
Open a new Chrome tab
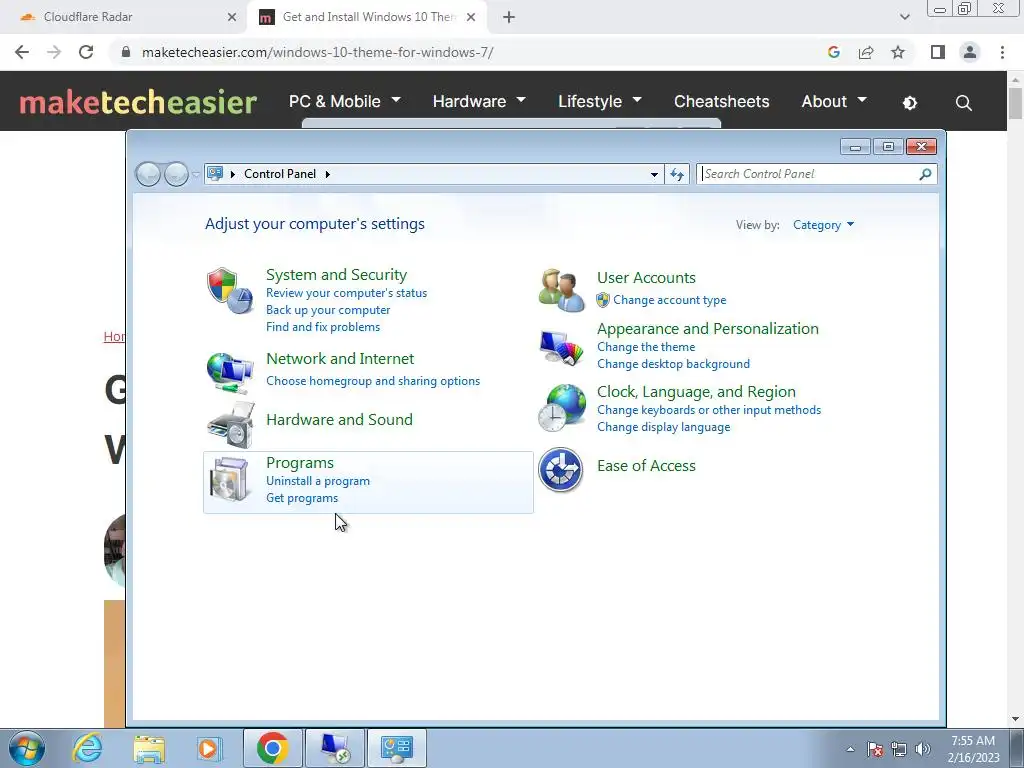coord(509,17)
